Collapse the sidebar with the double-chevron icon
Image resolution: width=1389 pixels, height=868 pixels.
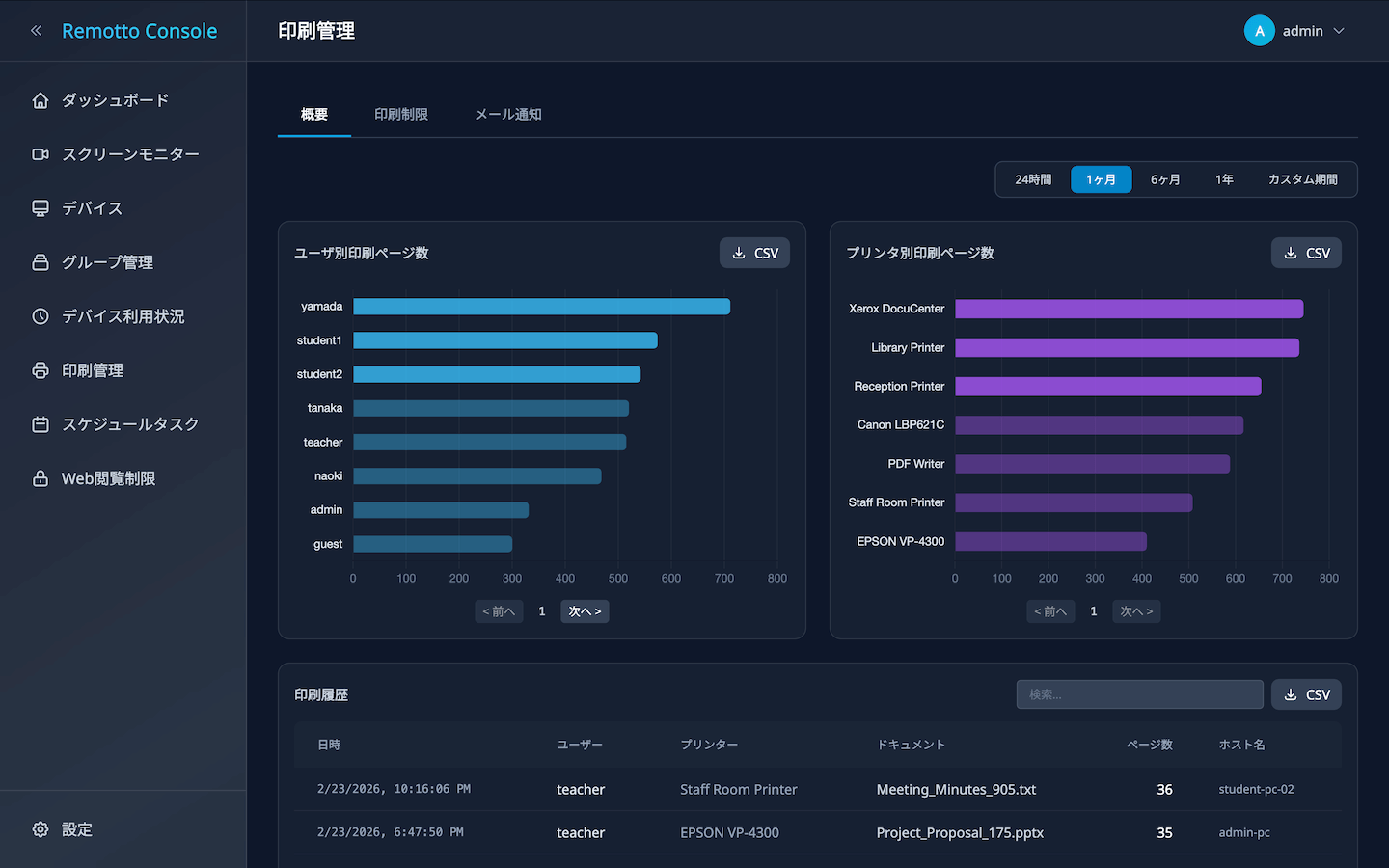pyautogui.click(x=37, y=31)
